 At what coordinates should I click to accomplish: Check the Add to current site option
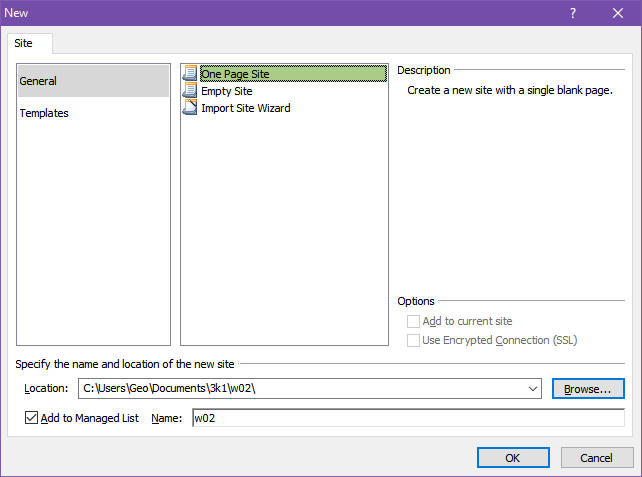coord(413,321)
